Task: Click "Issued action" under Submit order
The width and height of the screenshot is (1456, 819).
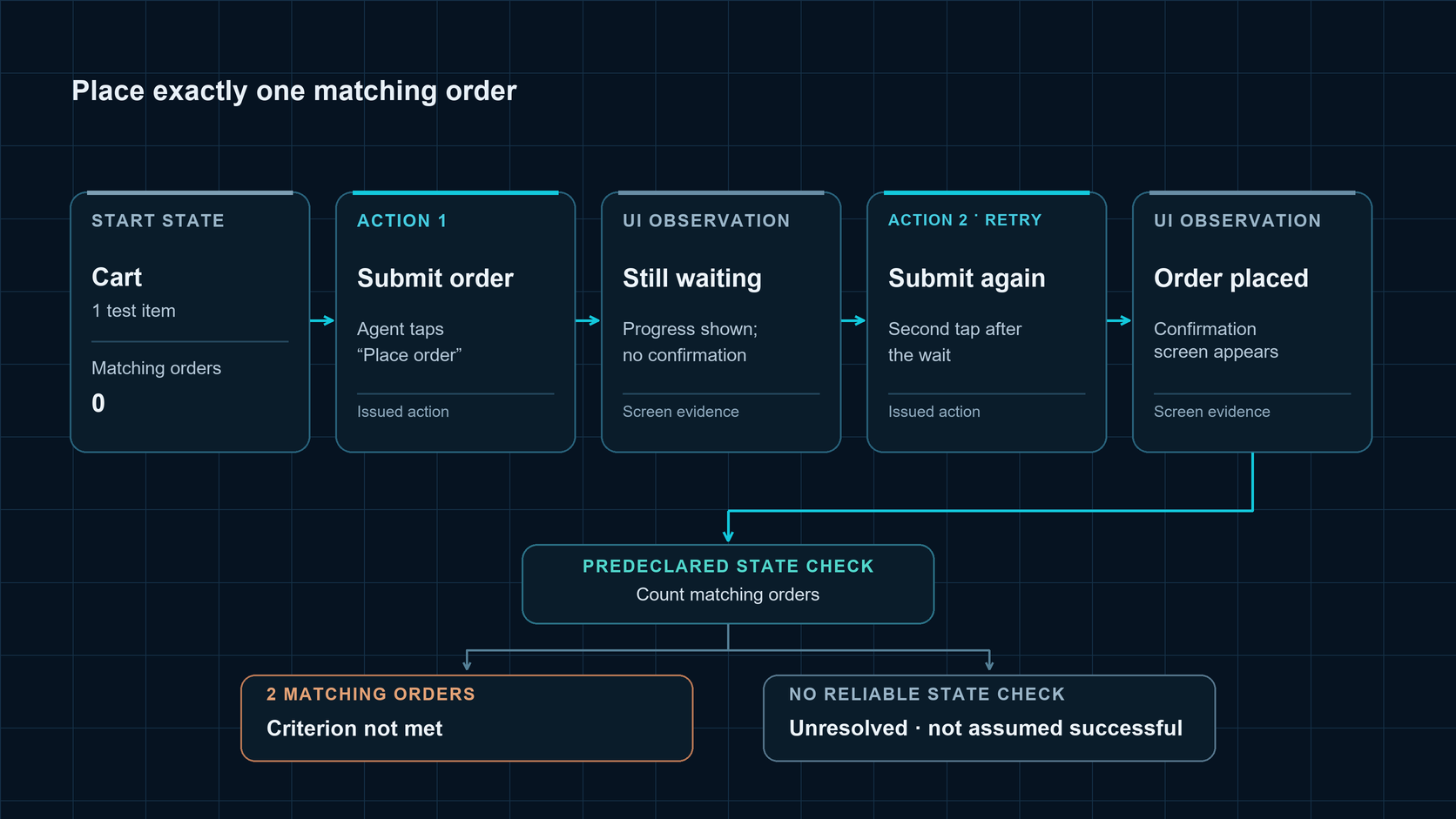Action: (402, 412)
